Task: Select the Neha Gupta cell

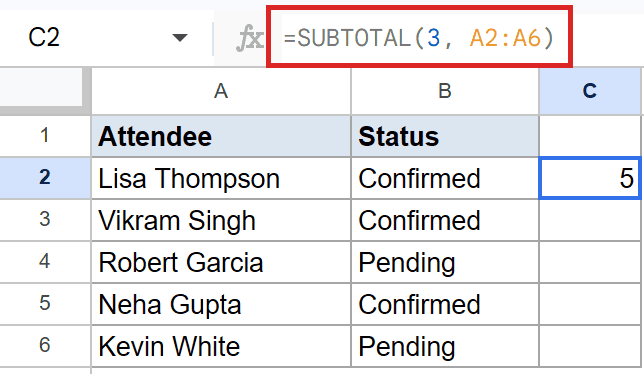Action: pos(221,304)
